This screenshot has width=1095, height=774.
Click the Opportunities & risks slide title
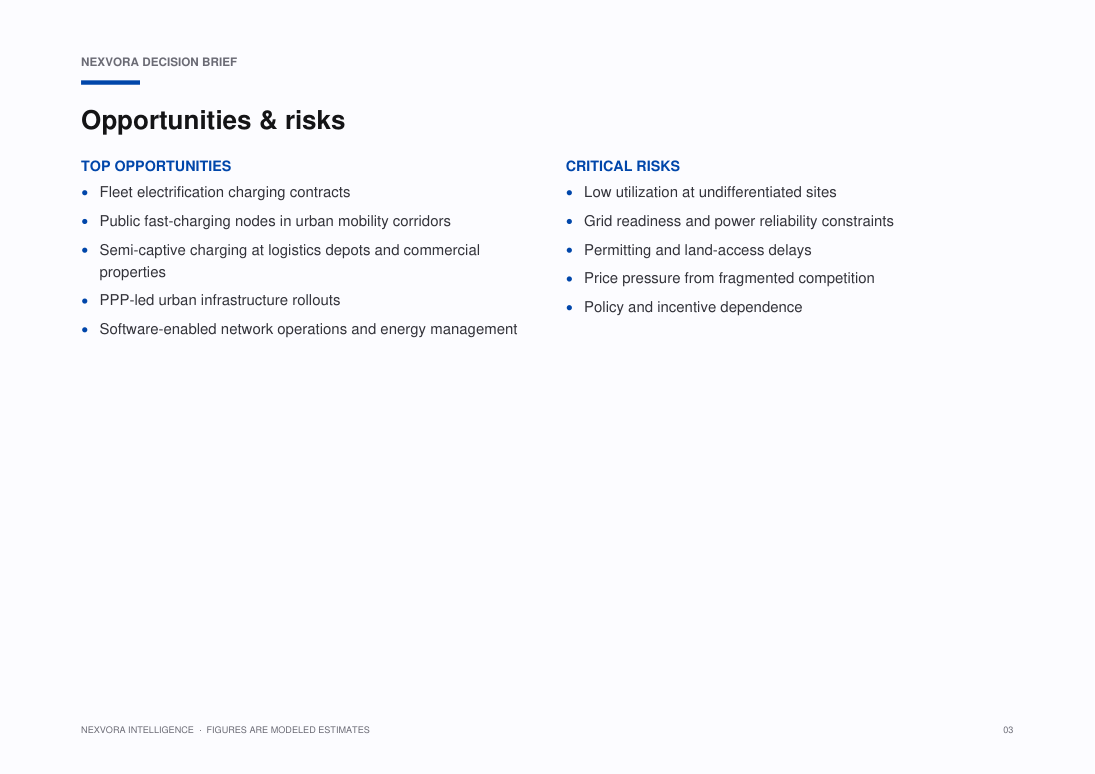pos(213,121)
